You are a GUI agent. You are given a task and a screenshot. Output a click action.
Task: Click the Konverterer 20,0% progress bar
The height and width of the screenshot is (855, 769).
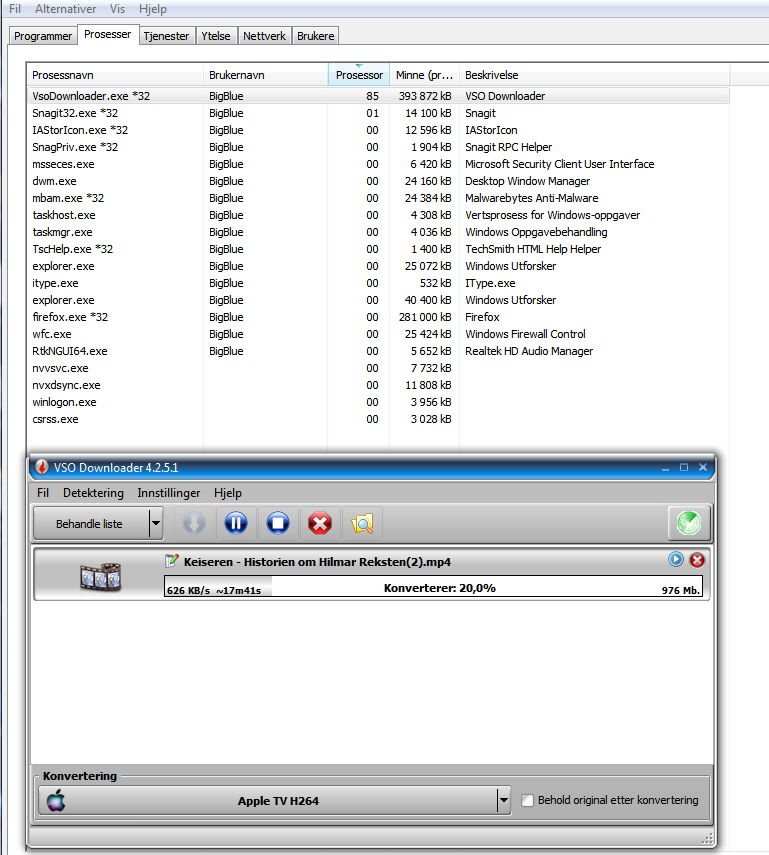pyautogui.click(x=433, y=587)
